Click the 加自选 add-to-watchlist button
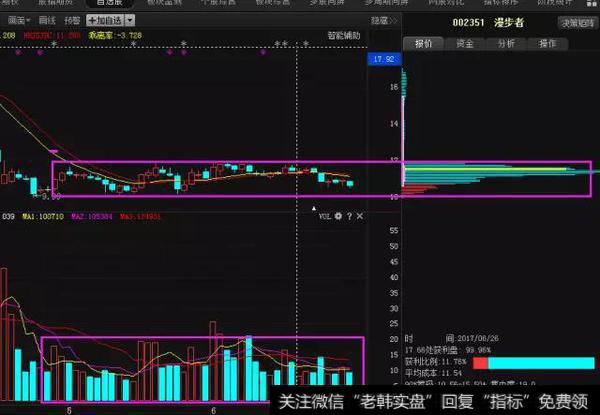Screen dimensions: 600x415 pos(105,19)
